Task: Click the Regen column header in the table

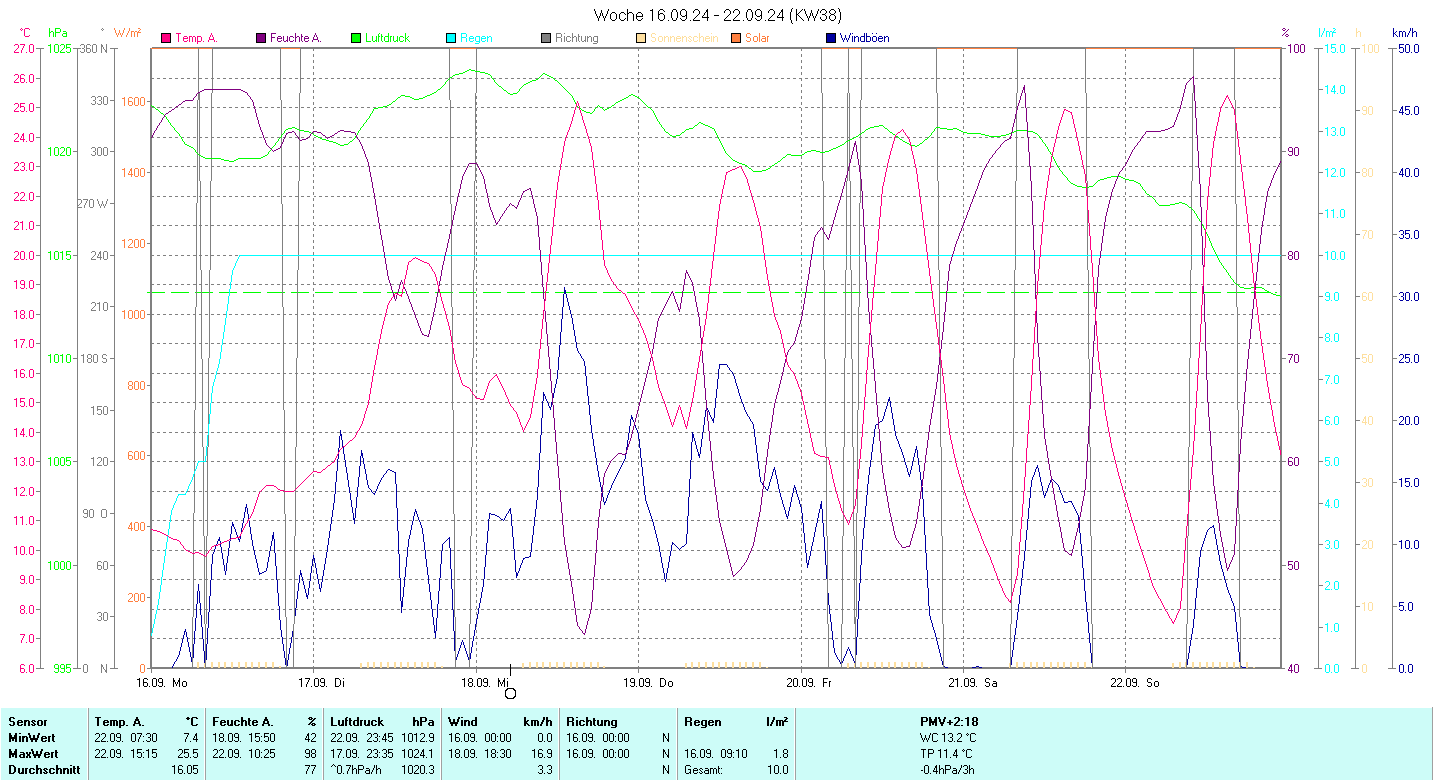Action: click(701, 721)
